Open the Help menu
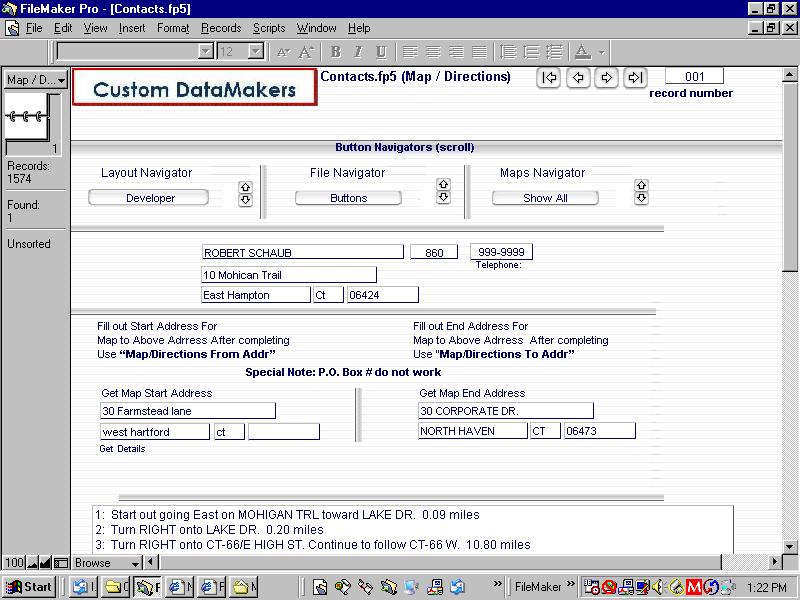The image size is (800, 600). (x=359, y=28)
